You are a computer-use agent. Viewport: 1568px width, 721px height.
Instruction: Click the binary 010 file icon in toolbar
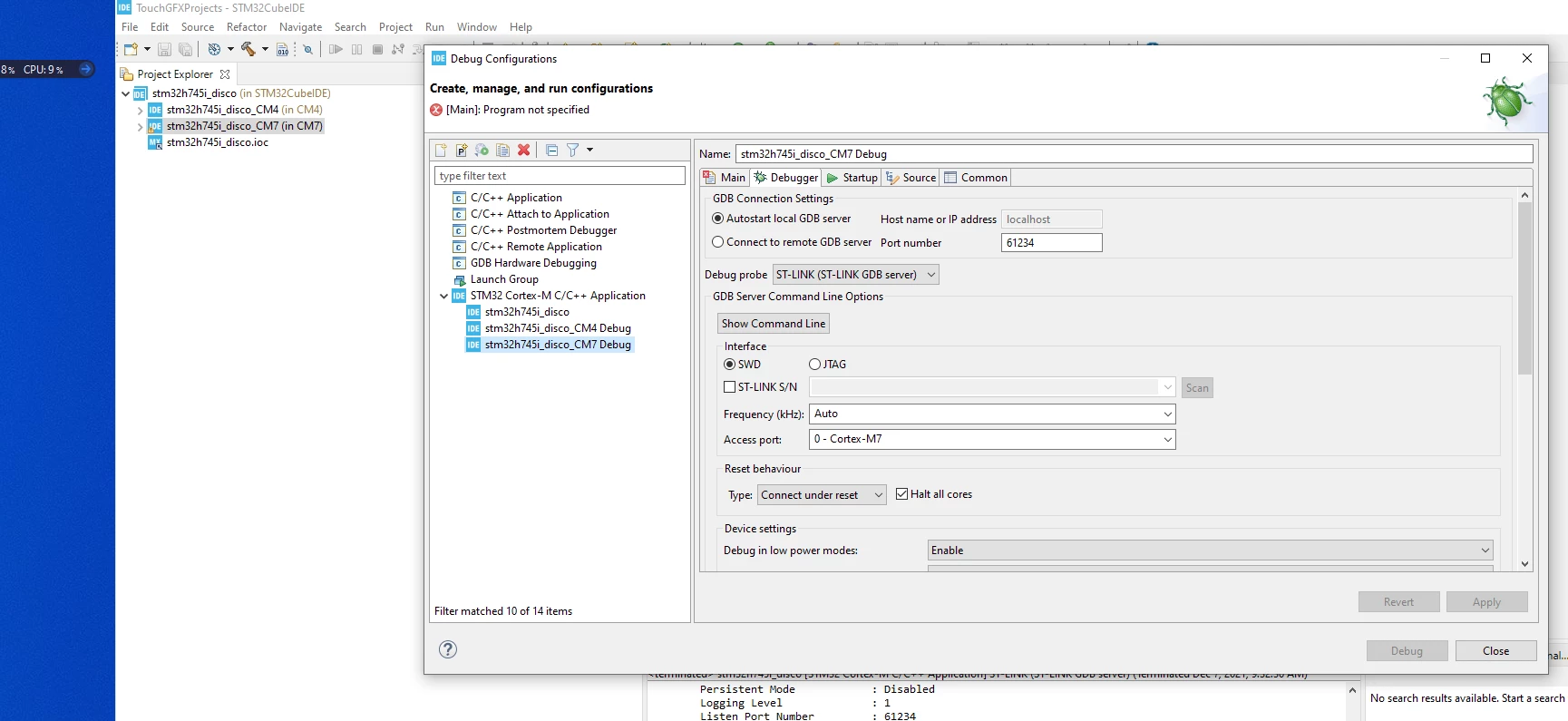282,49
